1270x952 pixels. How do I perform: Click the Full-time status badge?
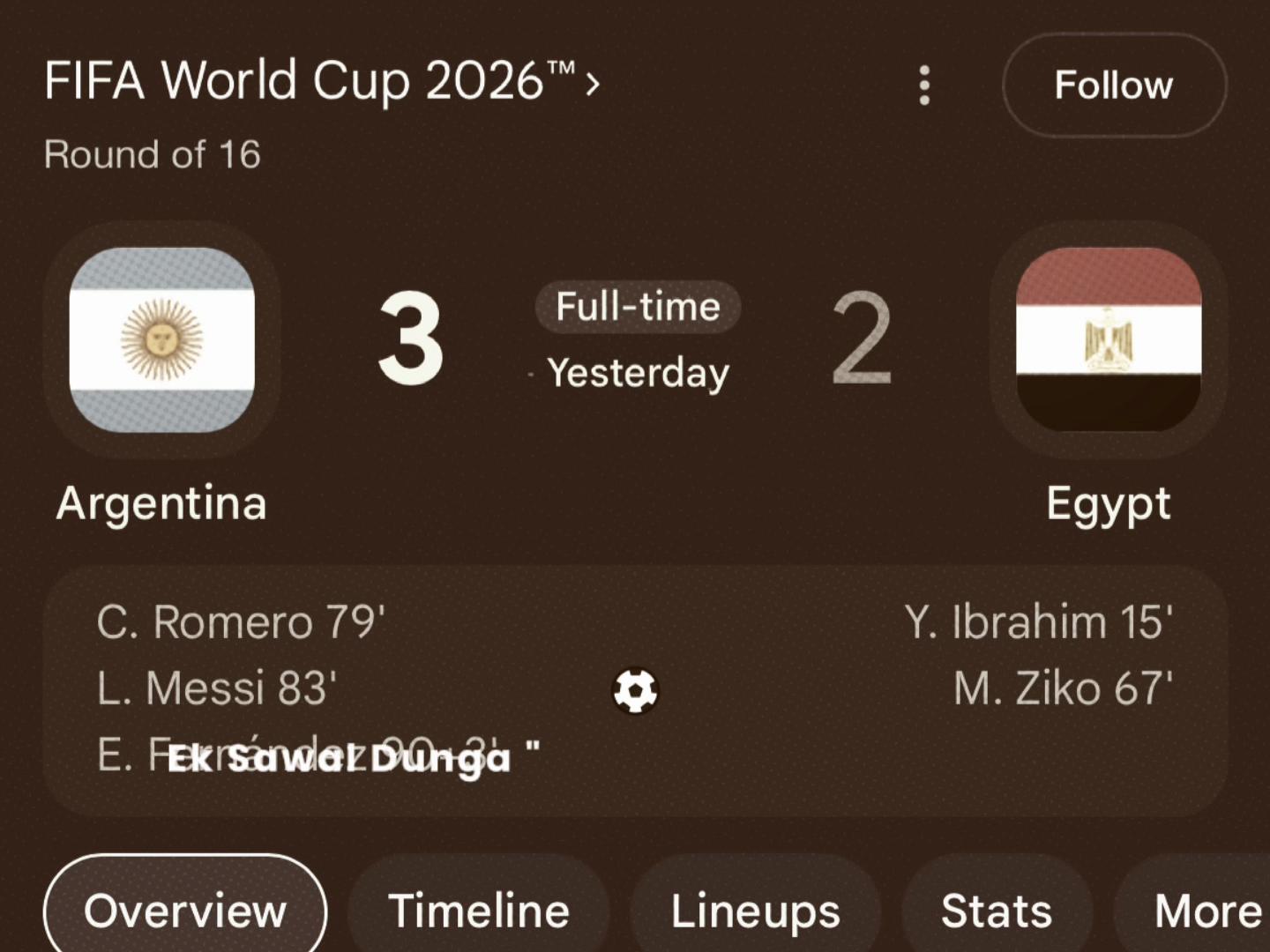[638, 307]
